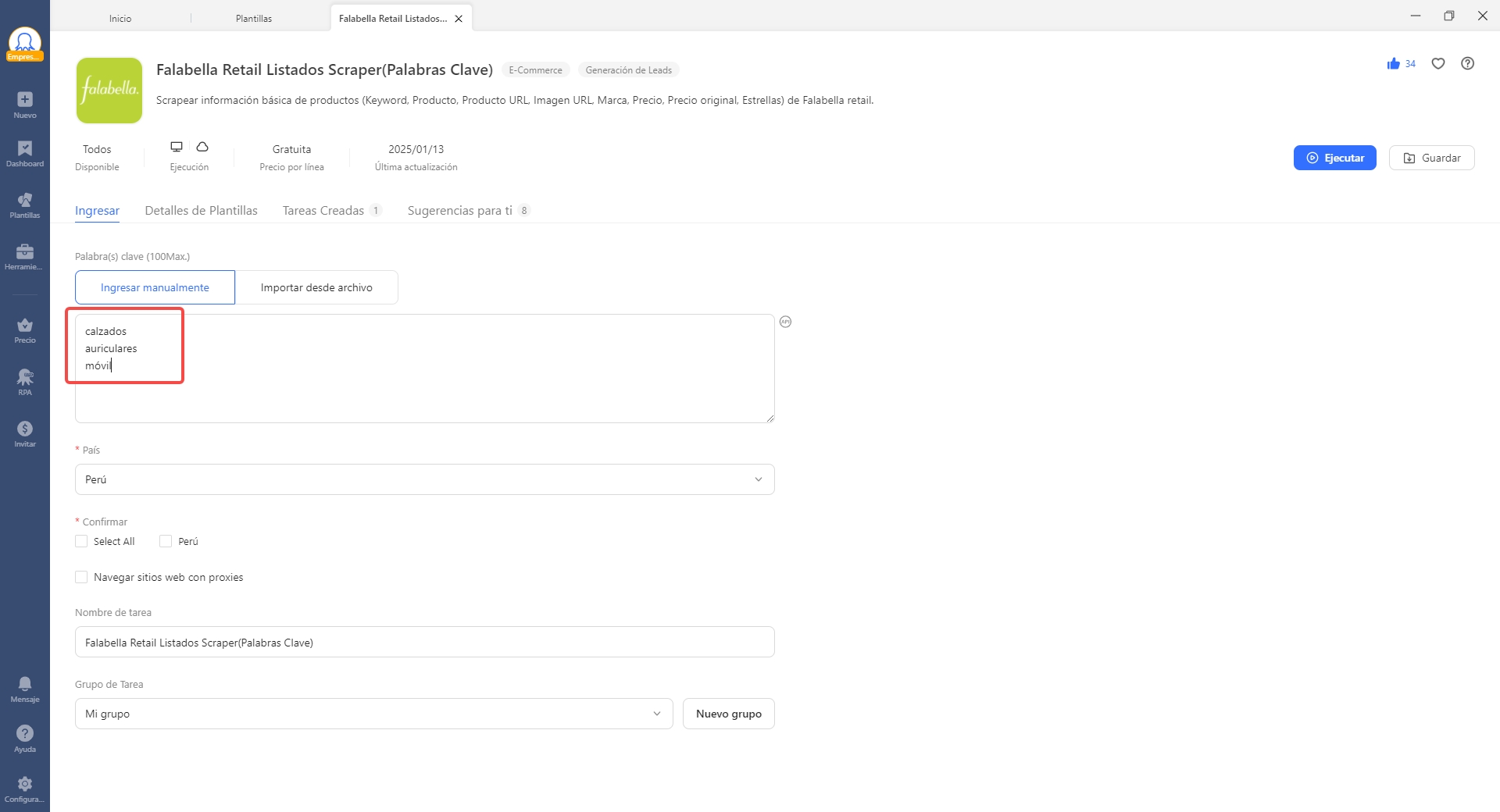Screen dimensions: 1500x812
Task: Switch to Detalles de Plantillas tab
Action: (201, 211)
